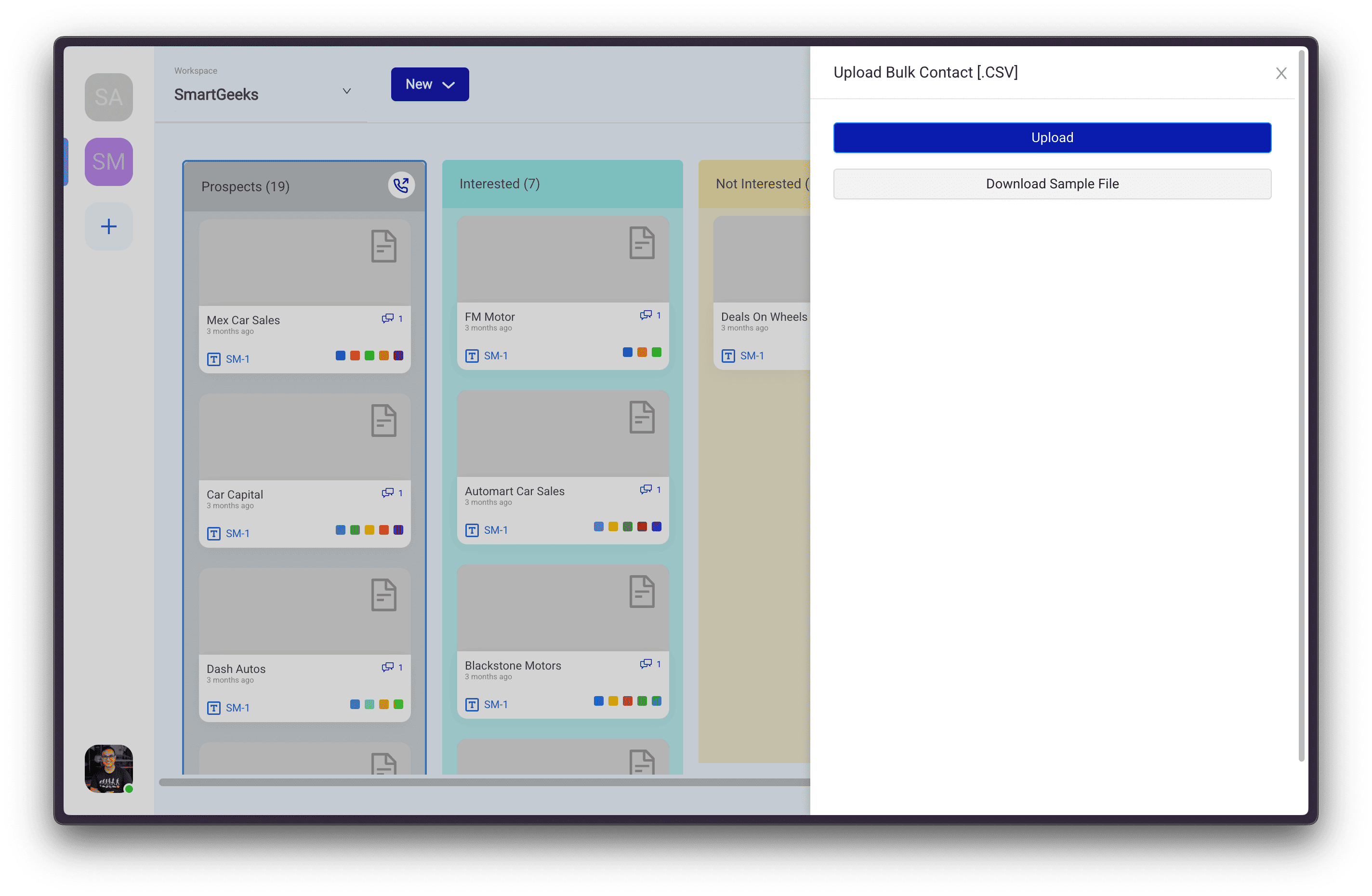The width and height of the screenshot is (1372, 896).
Task: Click Upload button in bulk contact dialog
Action: (1051, 137)
